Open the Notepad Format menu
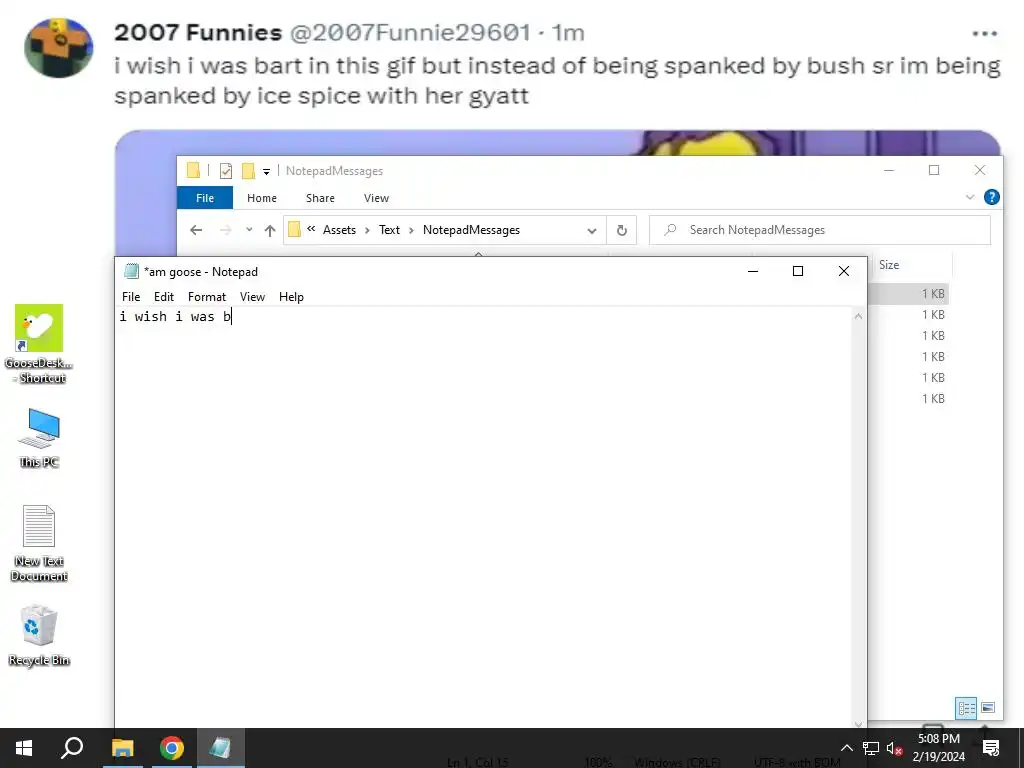The image size is (1024, 768). click(206, 296)
